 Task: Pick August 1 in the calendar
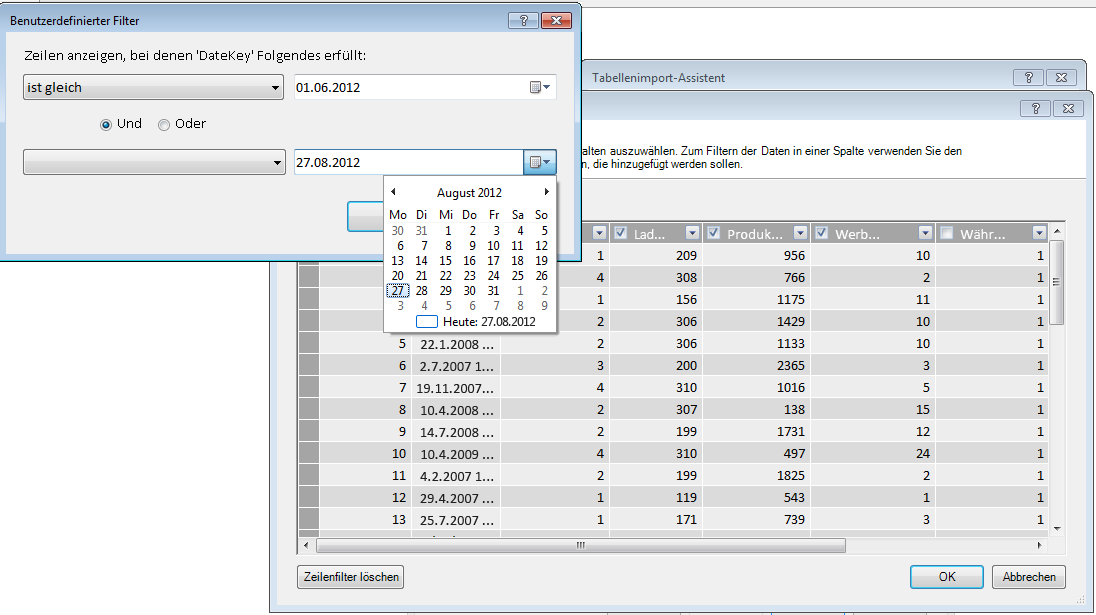point(448,231)
